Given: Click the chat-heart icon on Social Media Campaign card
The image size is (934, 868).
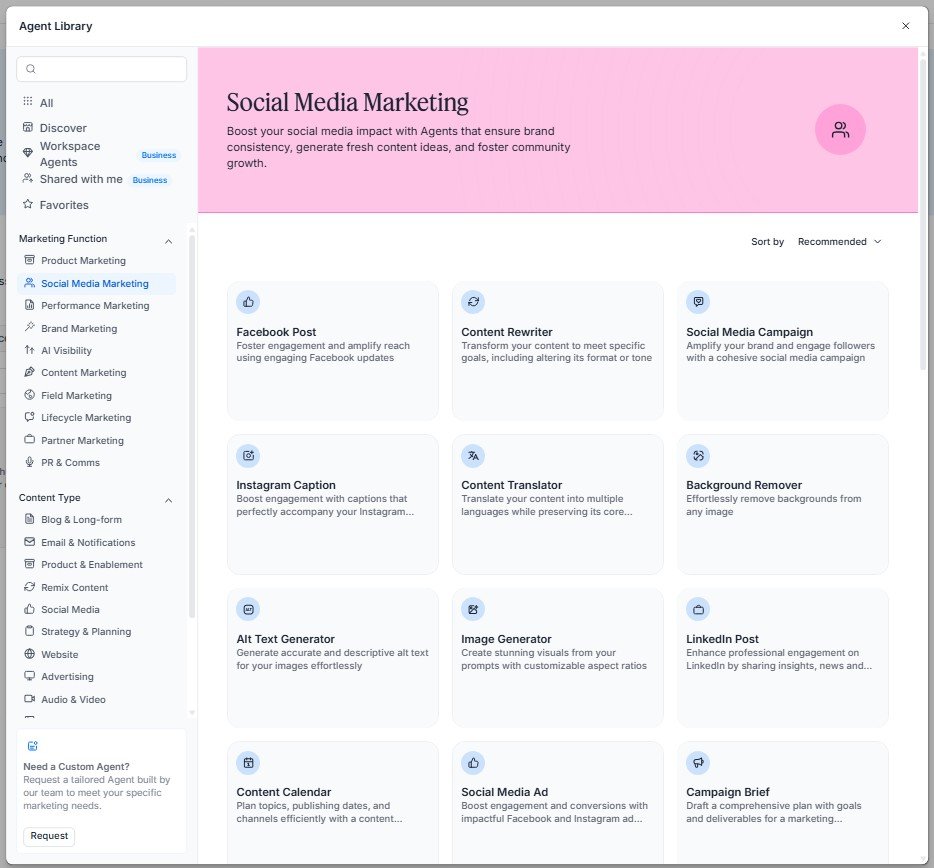Looking at the screenshot, I should tap(698, 302).
